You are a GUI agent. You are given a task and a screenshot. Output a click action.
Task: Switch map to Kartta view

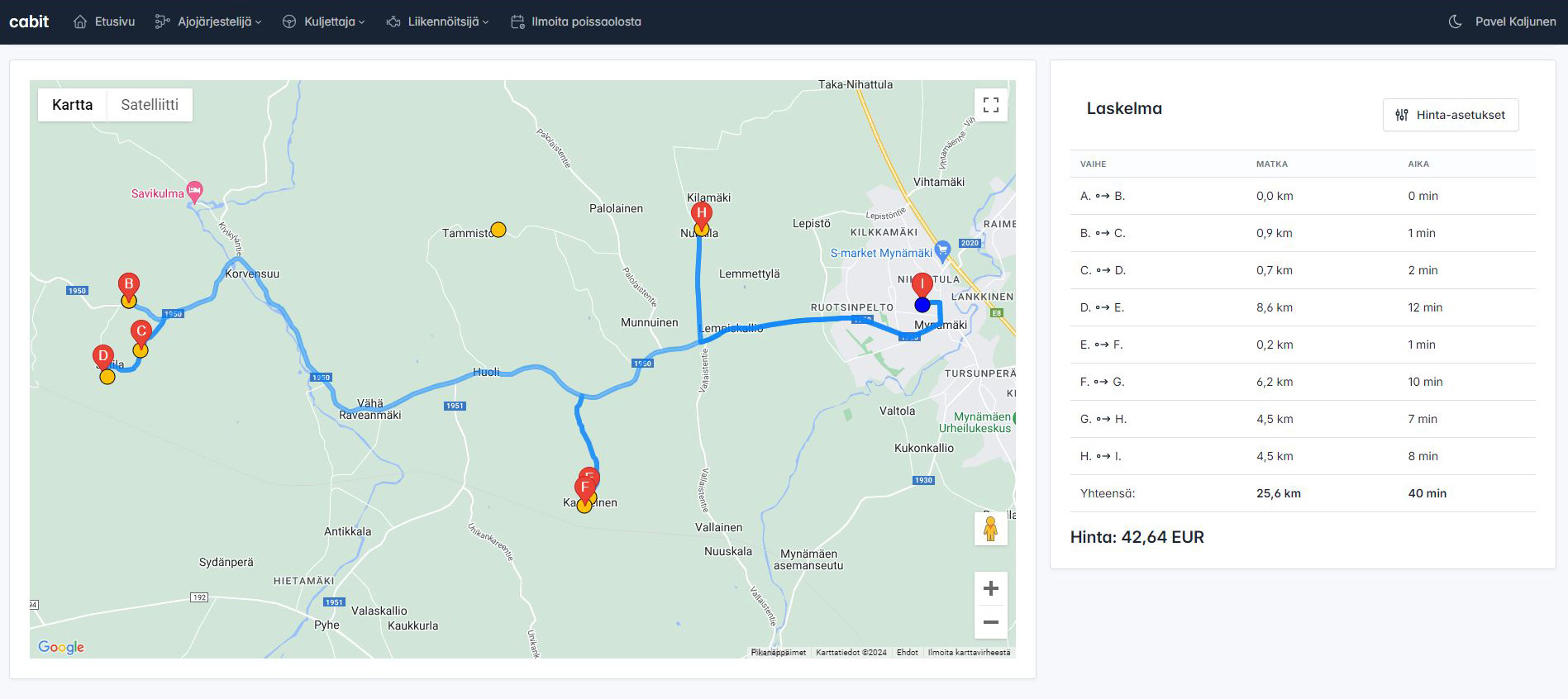[73, 105]
